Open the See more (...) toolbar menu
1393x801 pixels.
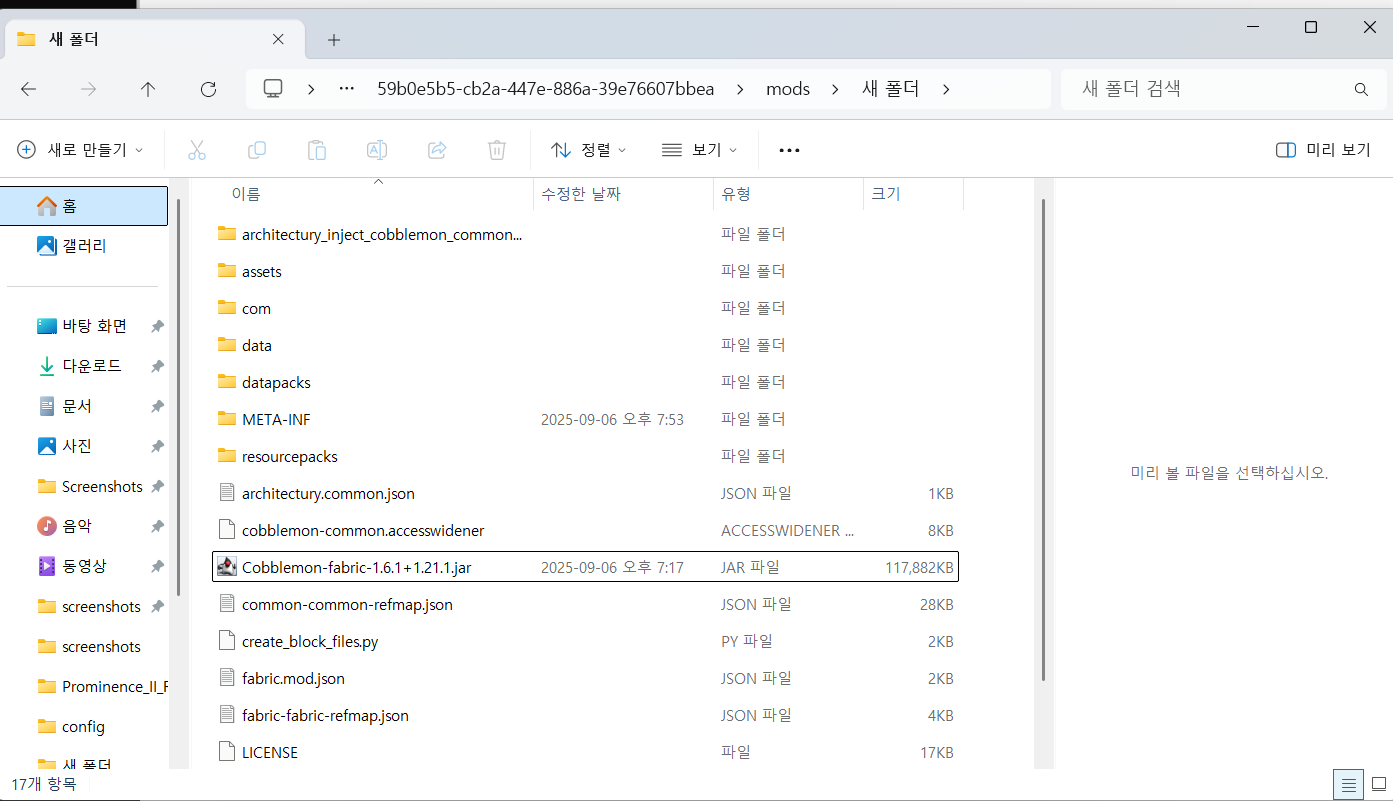point(789,150)
